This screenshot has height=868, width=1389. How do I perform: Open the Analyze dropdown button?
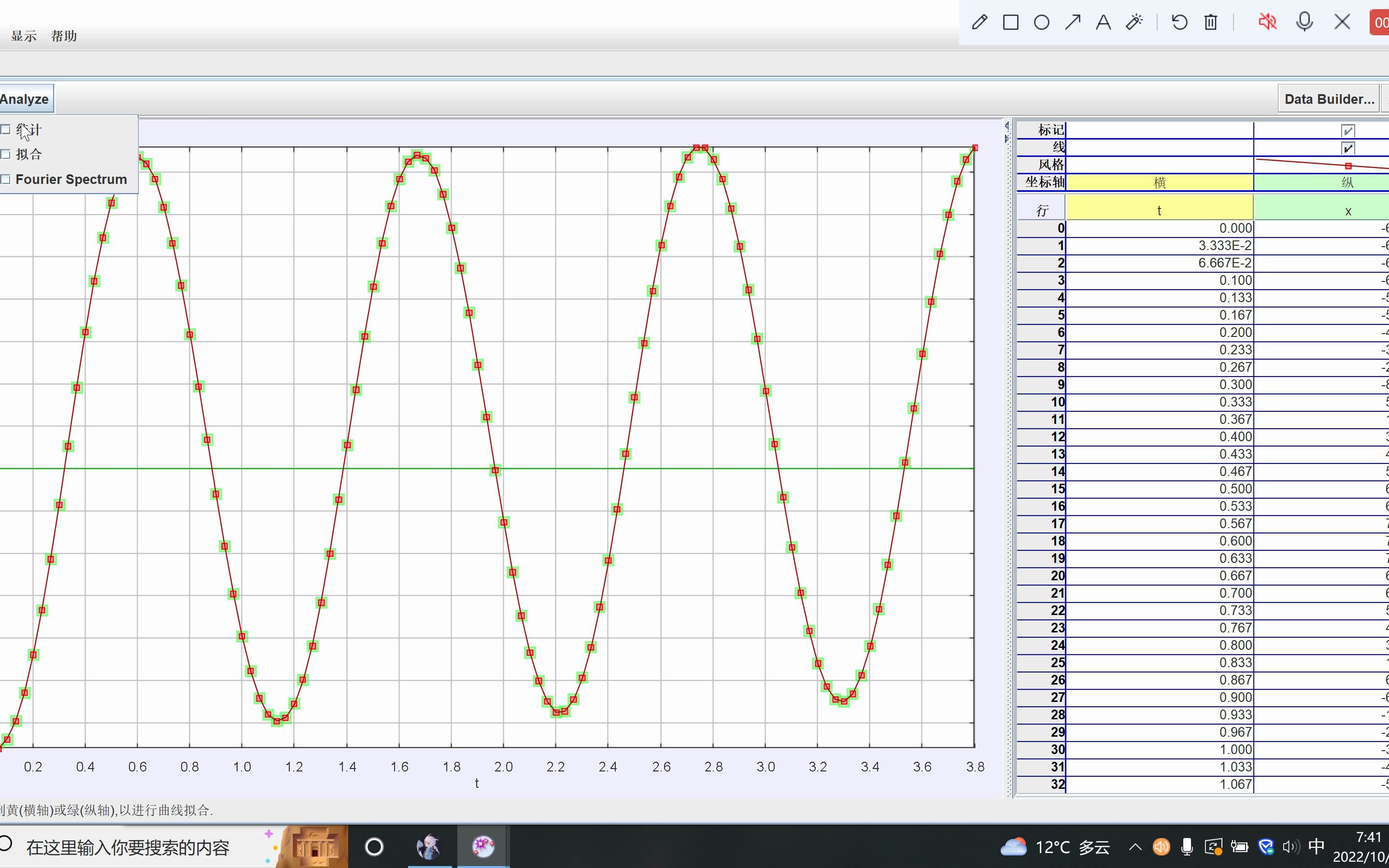[x=25, y=99]
